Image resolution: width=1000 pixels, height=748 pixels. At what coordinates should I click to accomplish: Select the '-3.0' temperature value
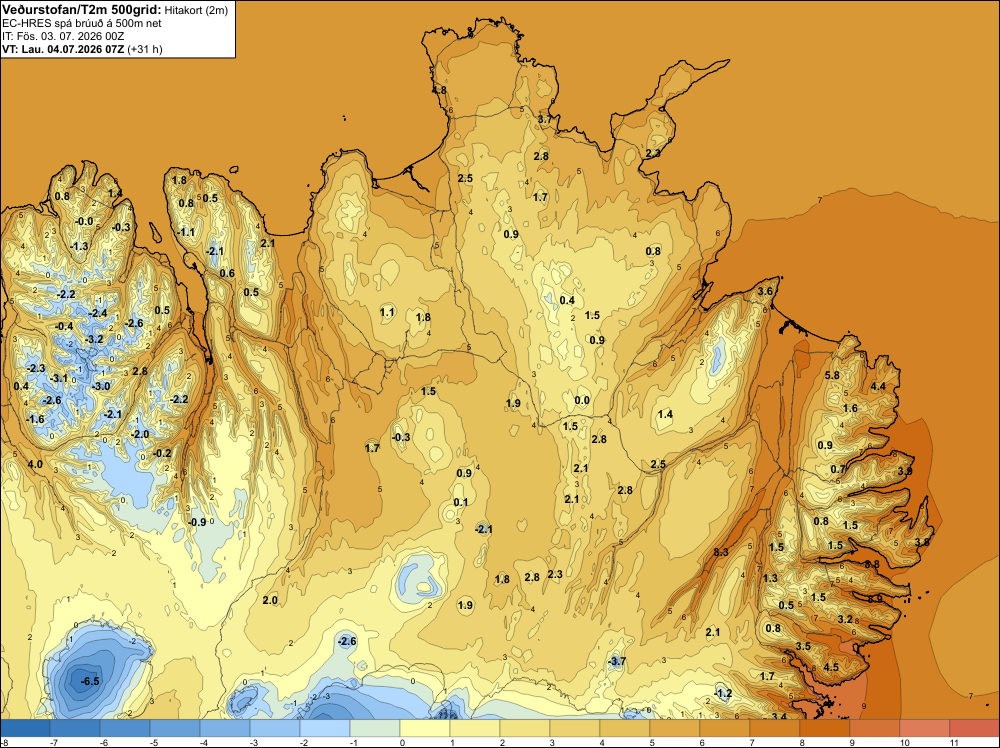(101, 386)
